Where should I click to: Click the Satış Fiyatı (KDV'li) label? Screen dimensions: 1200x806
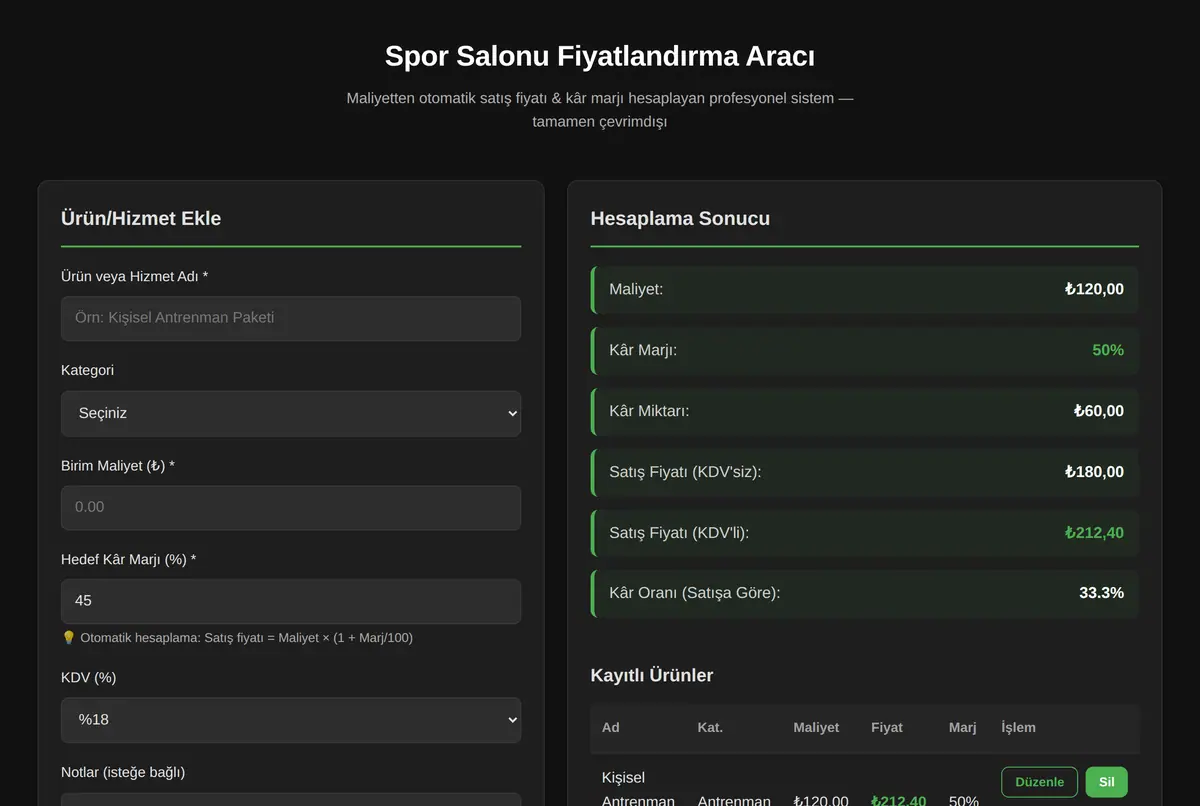[x=679, y=533]
